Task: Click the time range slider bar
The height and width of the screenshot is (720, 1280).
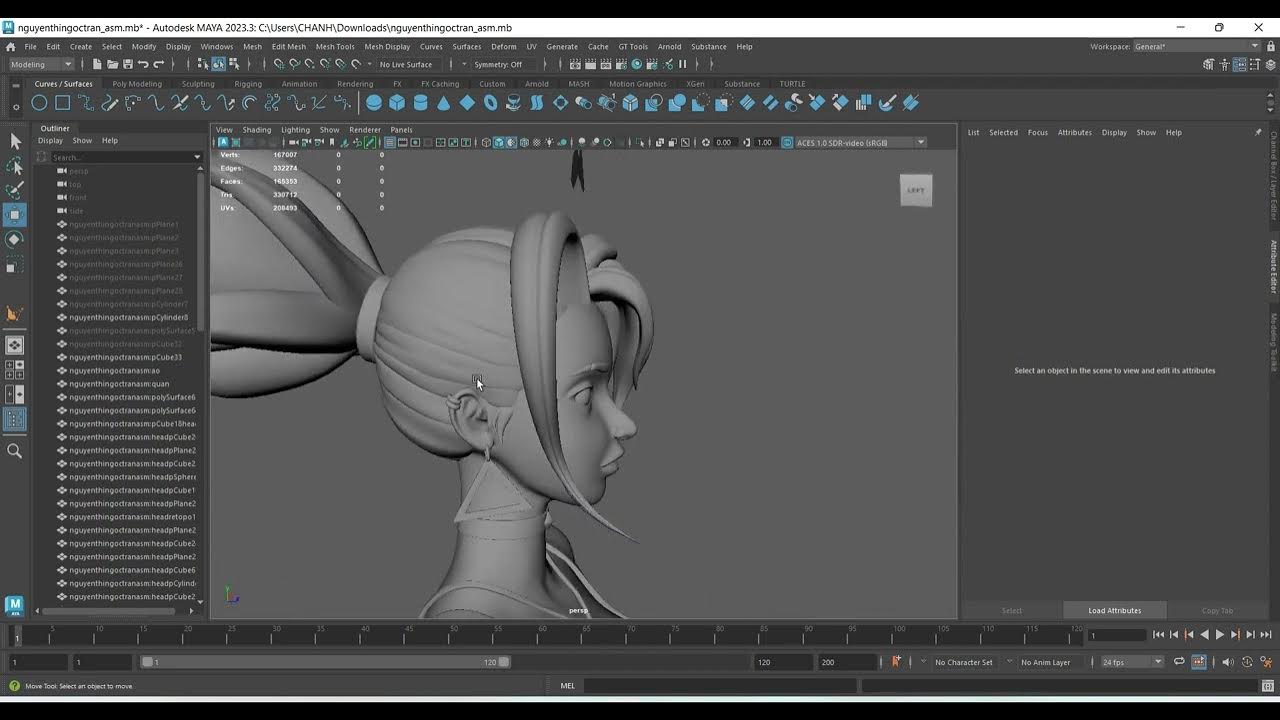Action: click(325, 662)
